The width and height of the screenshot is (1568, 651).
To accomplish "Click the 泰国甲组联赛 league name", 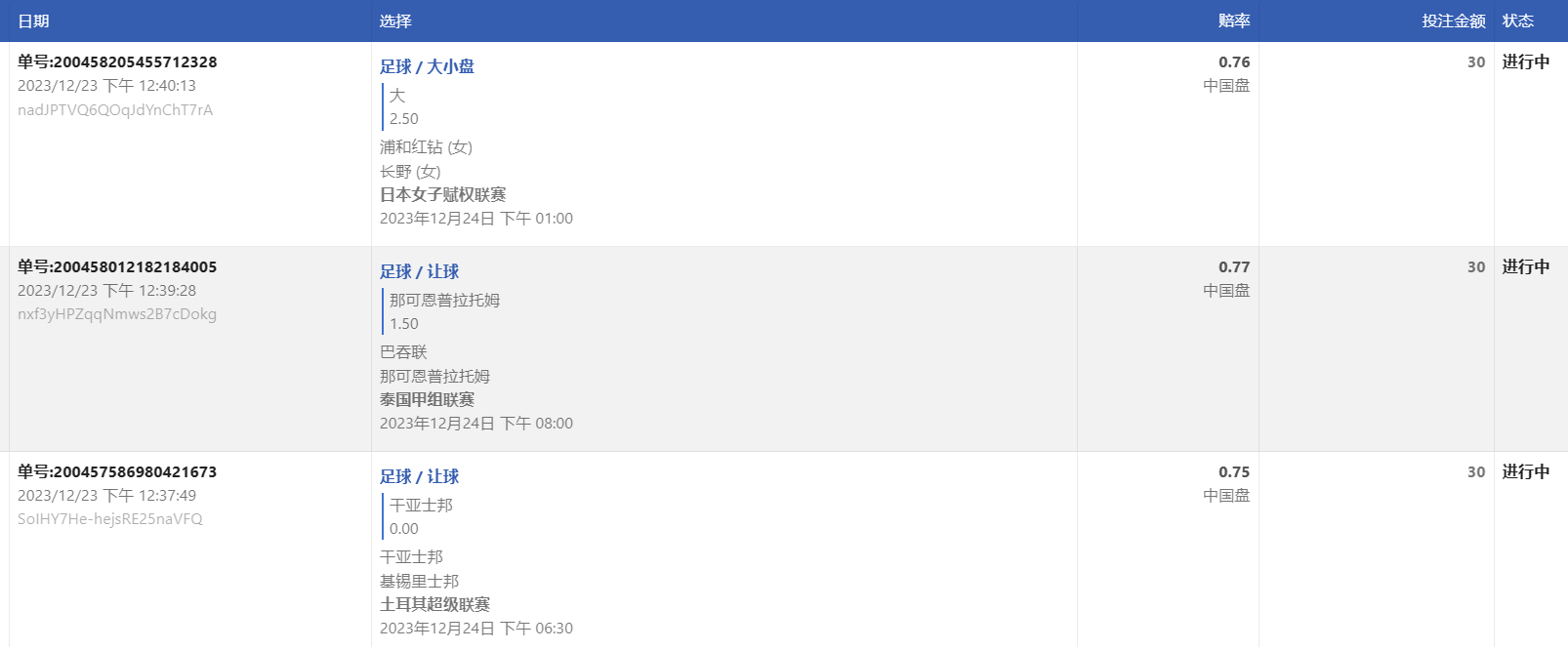I will click(x=427, y=399).
